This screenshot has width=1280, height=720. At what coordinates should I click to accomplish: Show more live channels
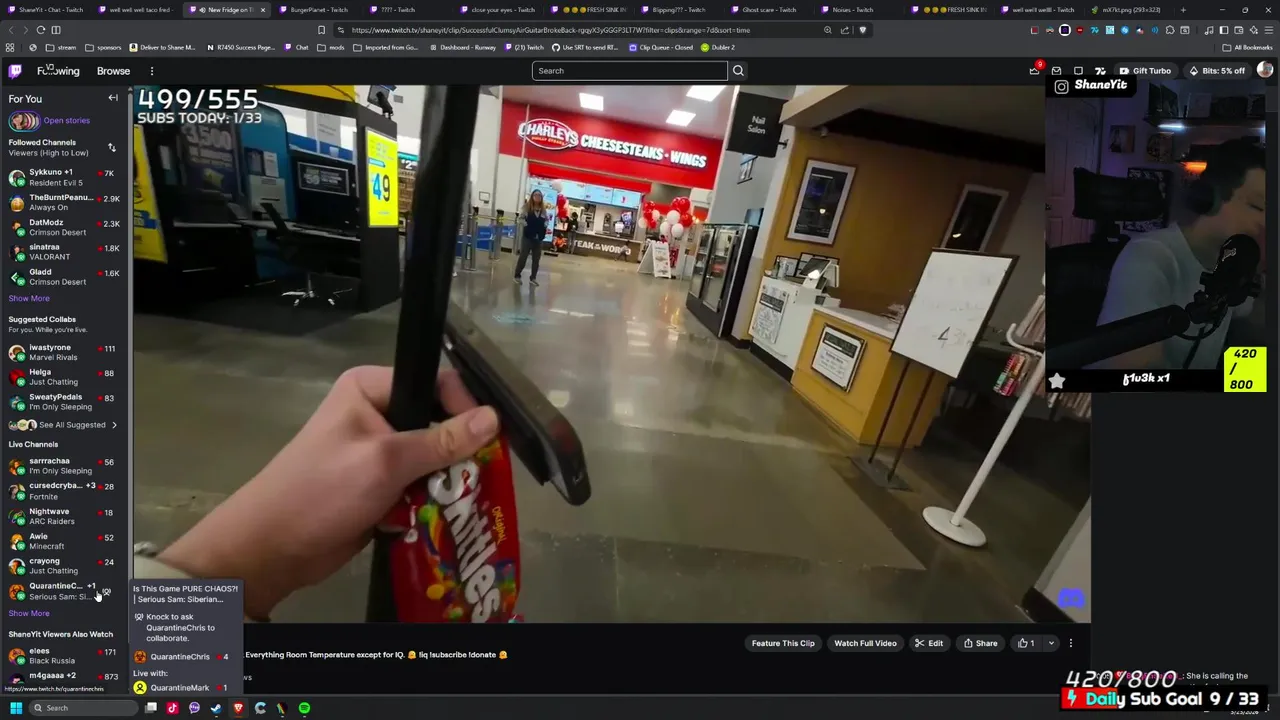coord(29,613)
